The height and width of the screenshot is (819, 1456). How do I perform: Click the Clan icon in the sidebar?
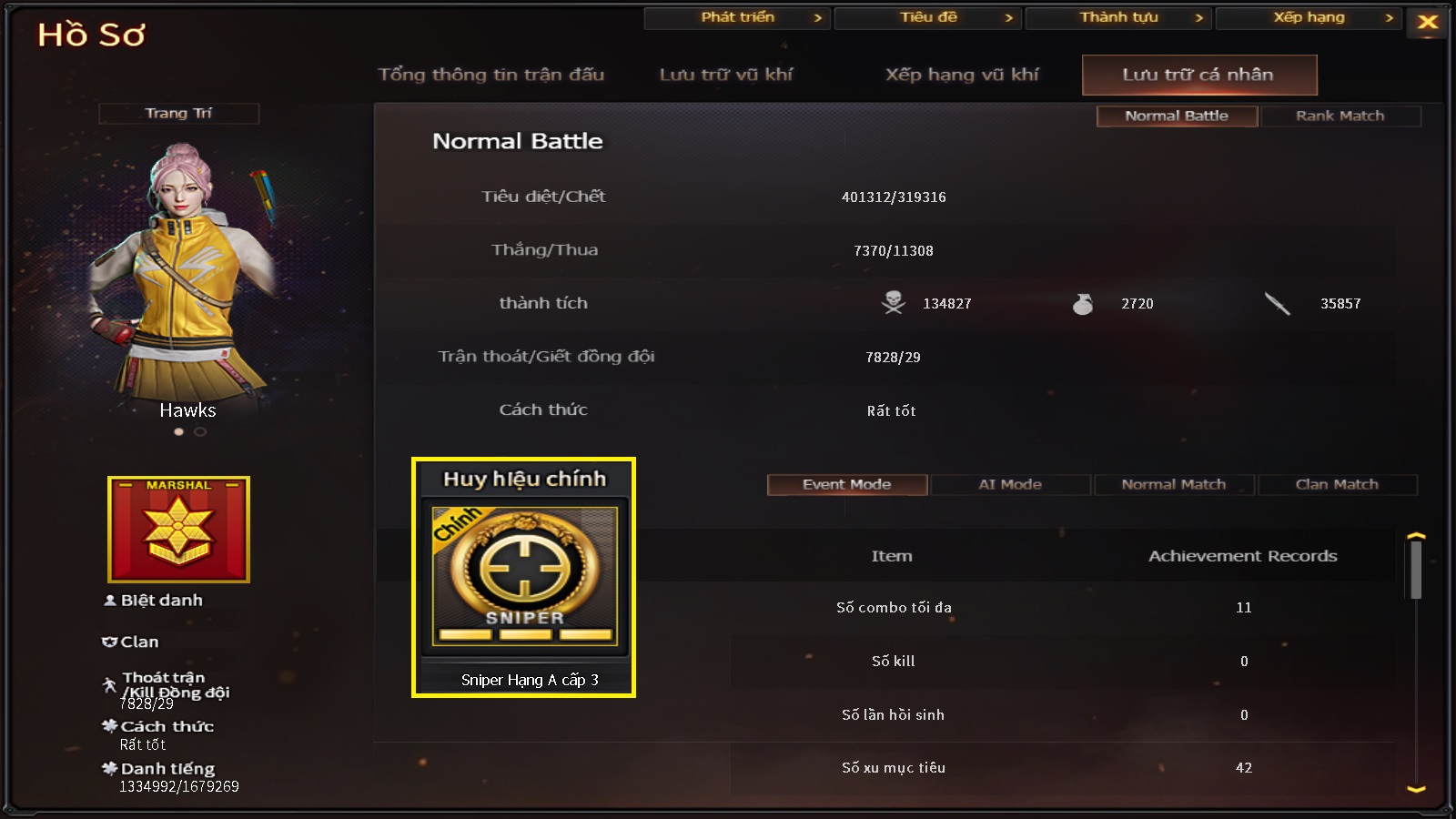[x=109, y=642]
